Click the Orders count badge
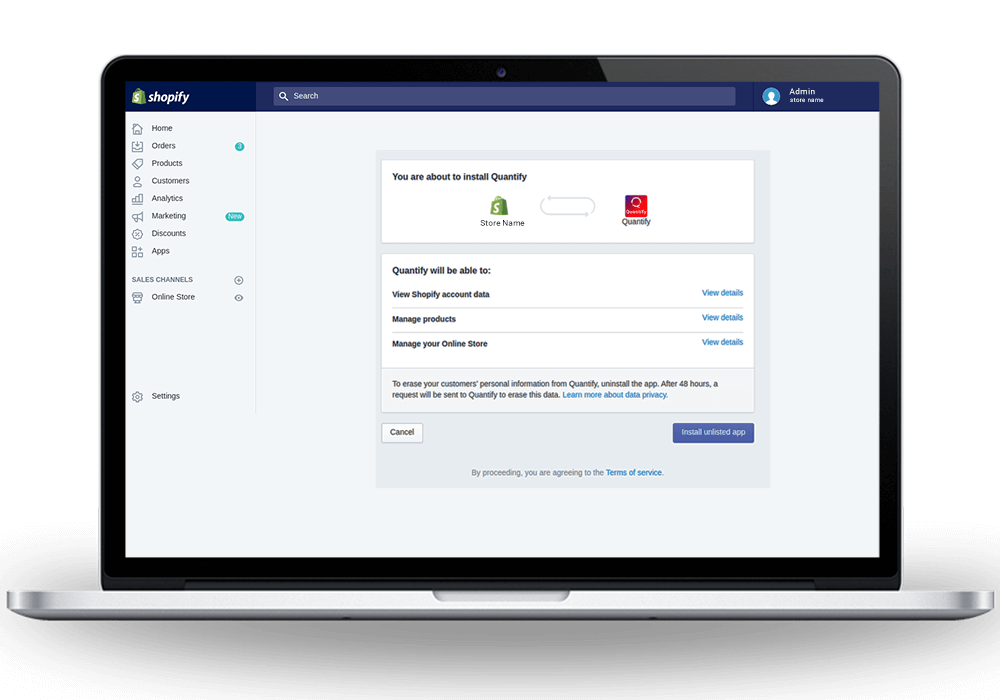 tap(240, 147)
